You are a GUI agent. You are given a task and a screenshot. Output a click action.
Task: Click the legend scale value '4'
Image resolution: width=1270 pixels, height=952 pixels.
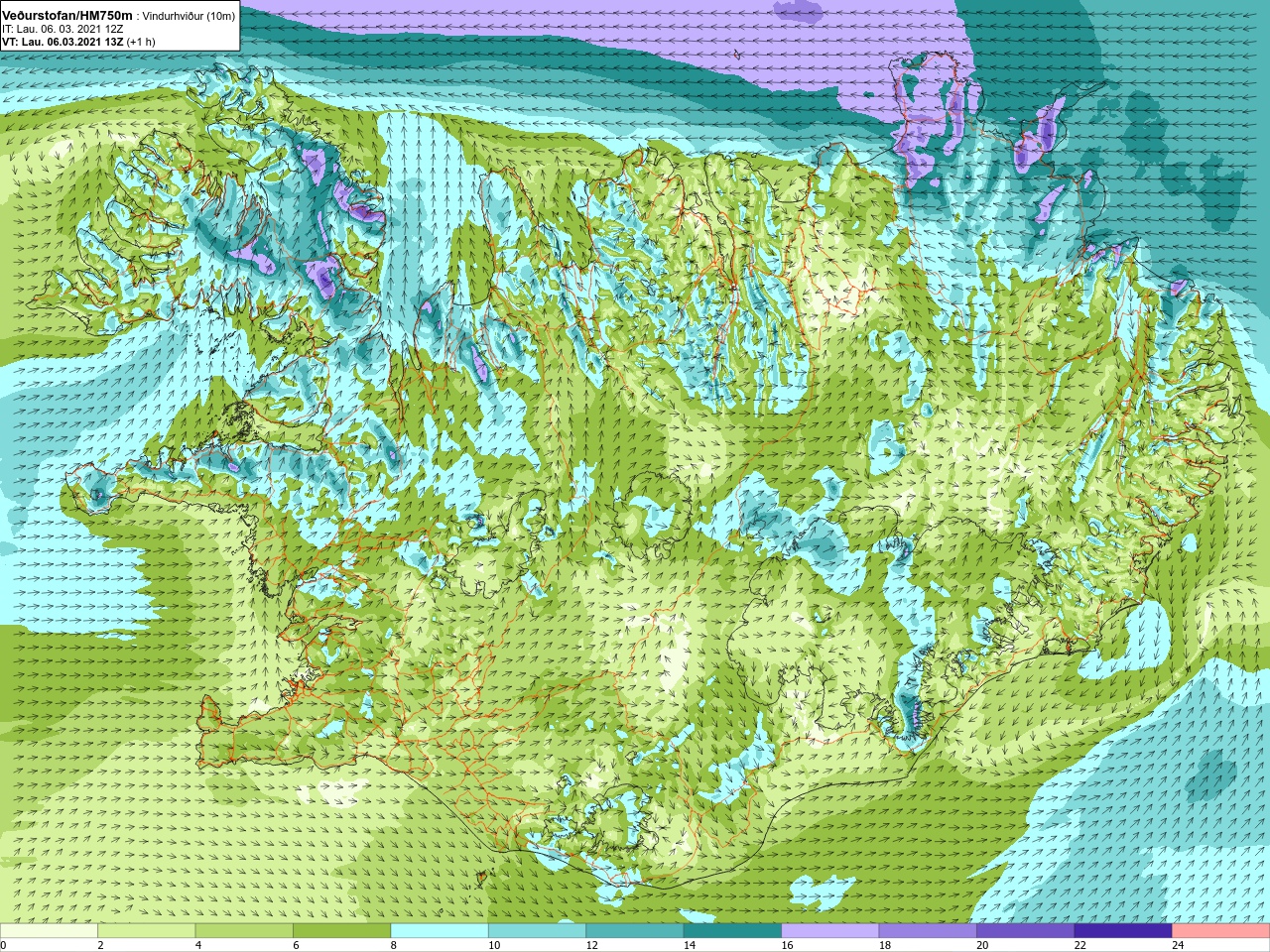click(x=198, y=945)
